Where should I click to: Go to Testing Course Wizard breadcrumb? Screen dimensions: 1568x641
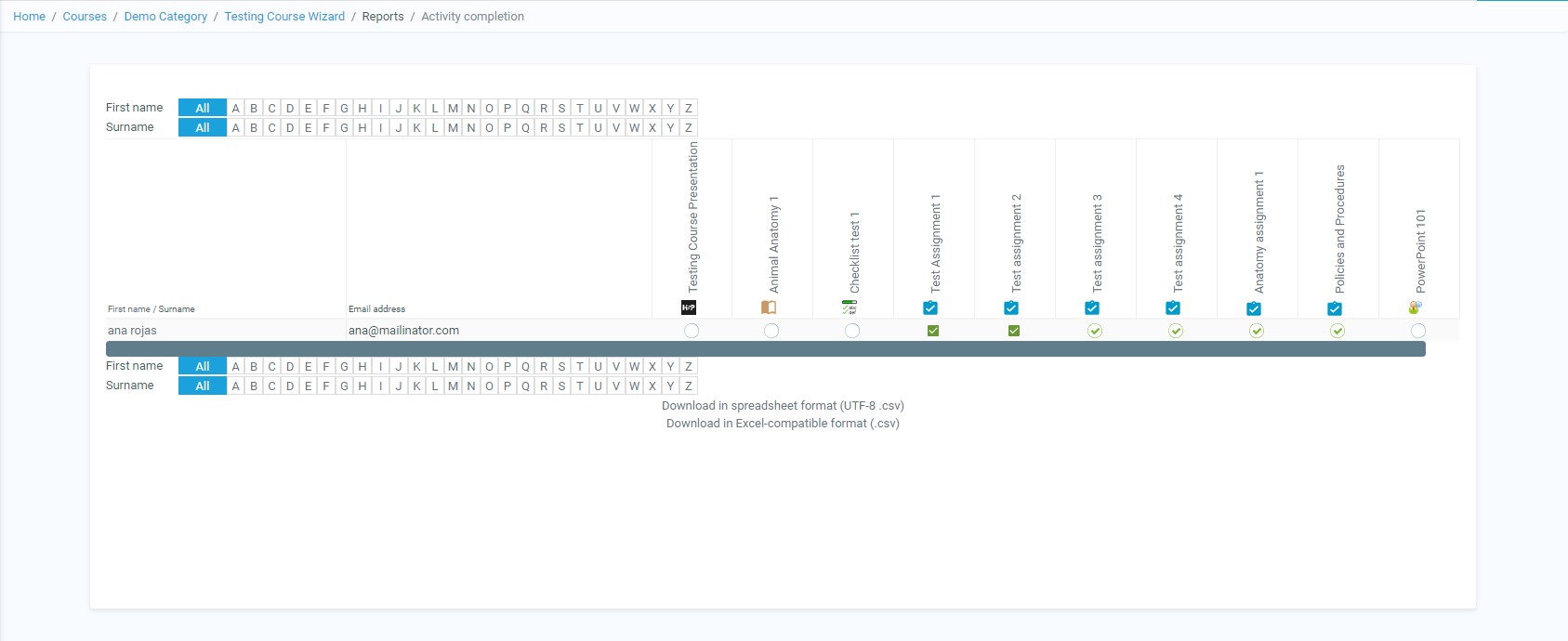pyautogui.click(x=284, y=17)
